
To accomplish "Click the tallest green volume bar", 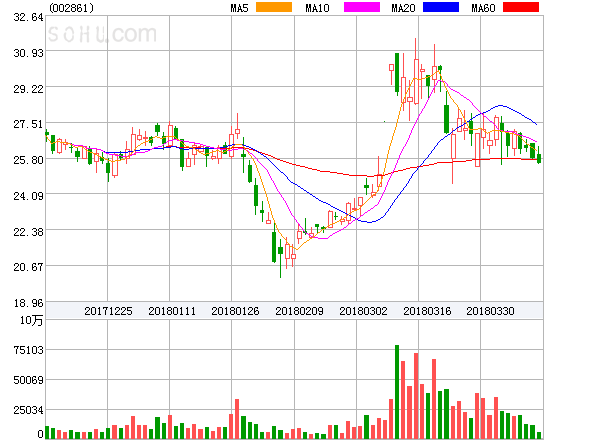I will click(397, 392).
